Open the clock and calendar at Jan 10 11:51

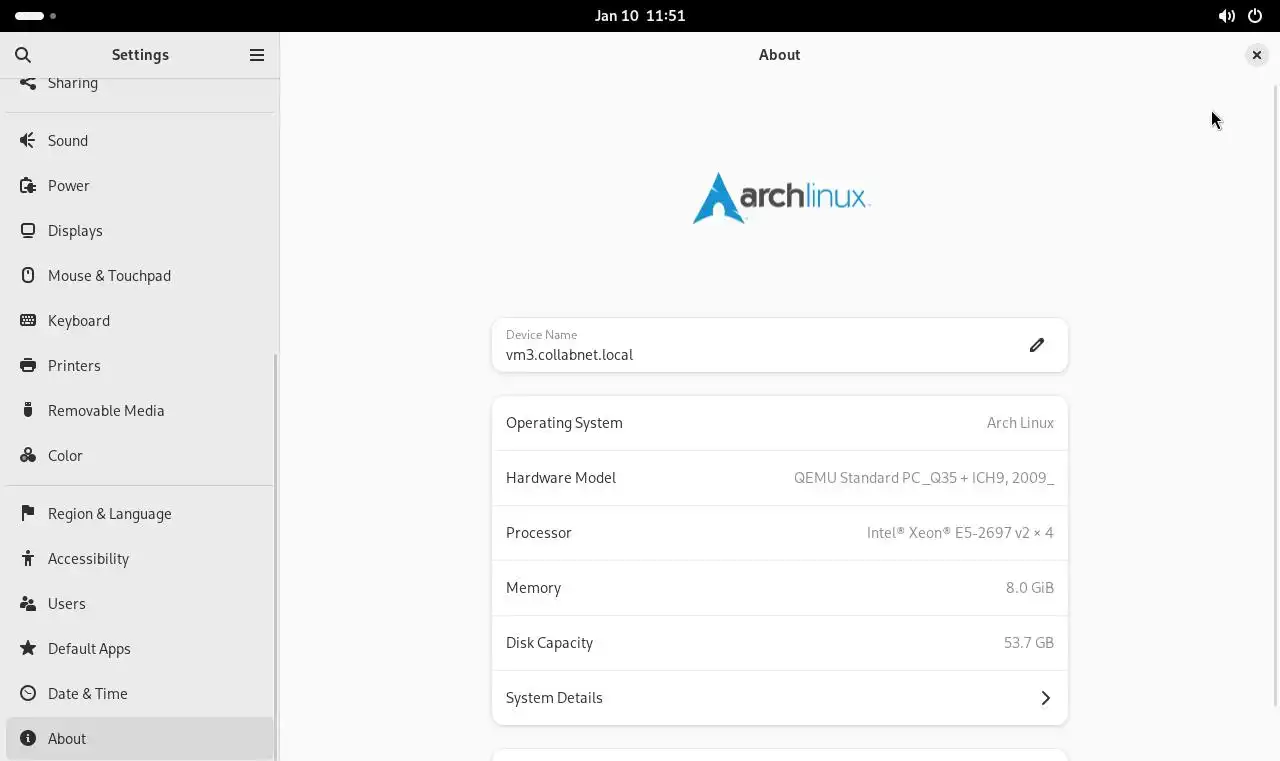pos(640,16)
